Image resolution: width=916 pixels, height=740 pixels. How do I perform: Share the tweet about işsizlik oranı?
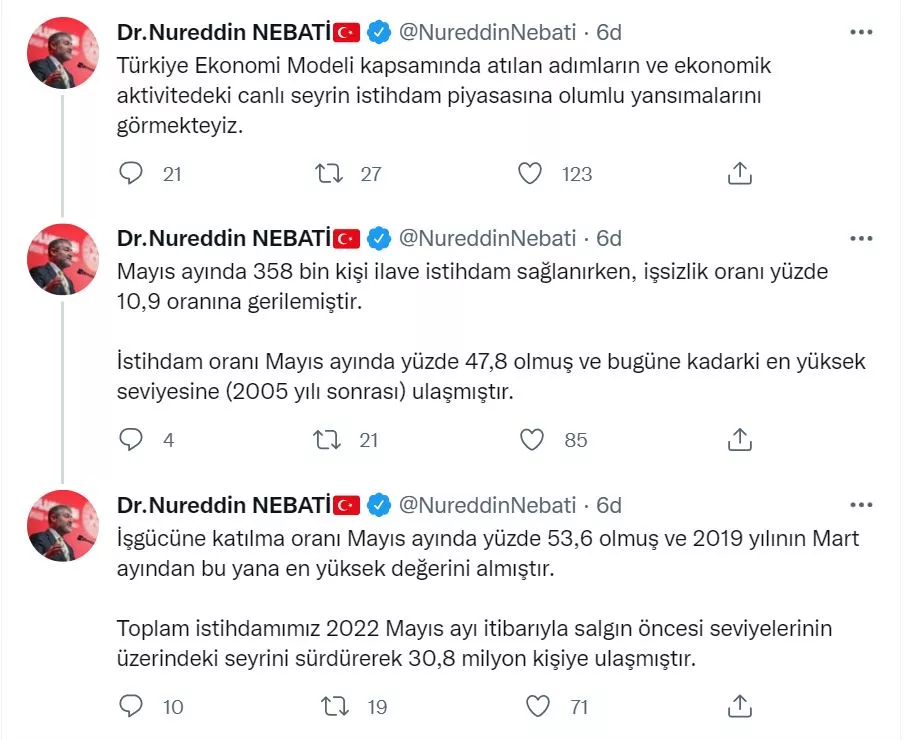click(x=739, y=439)
